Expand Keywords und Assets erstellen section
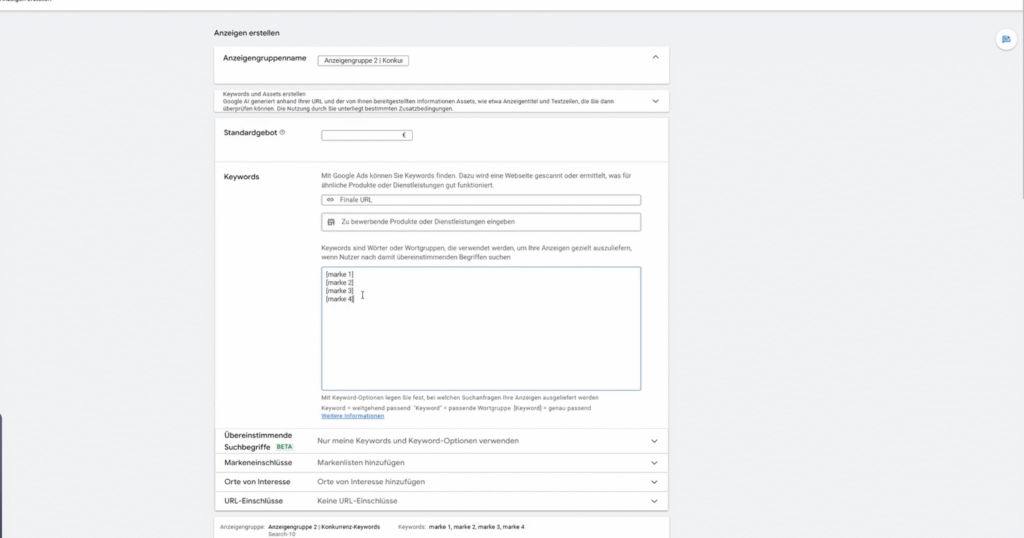1024x538 pixels. click(x=655, y=101)
